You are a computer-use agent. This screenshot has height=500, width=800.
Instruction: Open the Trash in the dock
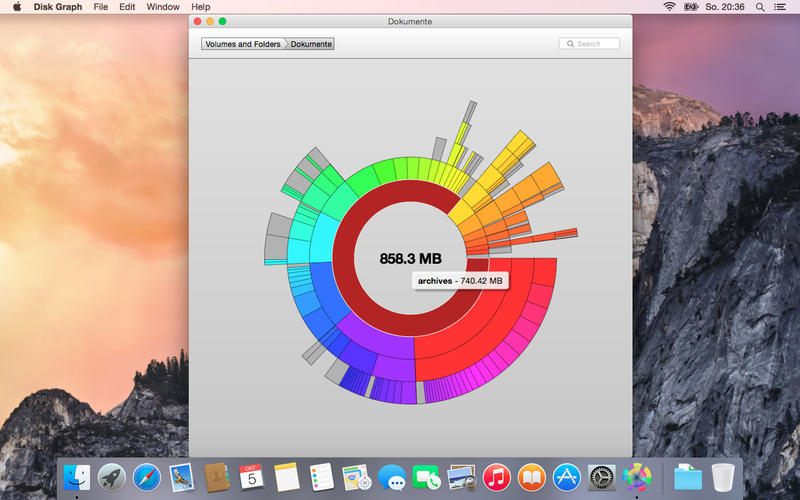tap(722, 478)
